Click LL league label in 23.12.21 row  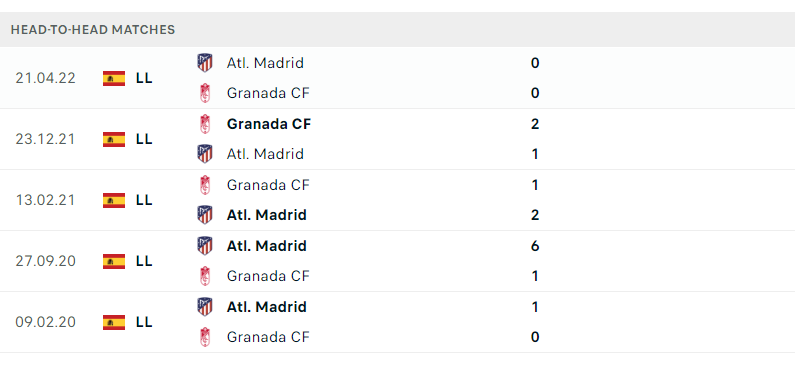click(x=144, y=139)
